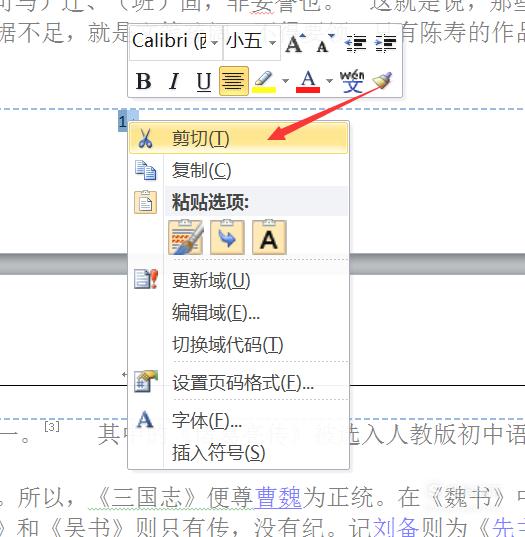Apply yellow text highlight color
Image resolution: width=525 pixels, height=537 pixels.
point(264,82)
